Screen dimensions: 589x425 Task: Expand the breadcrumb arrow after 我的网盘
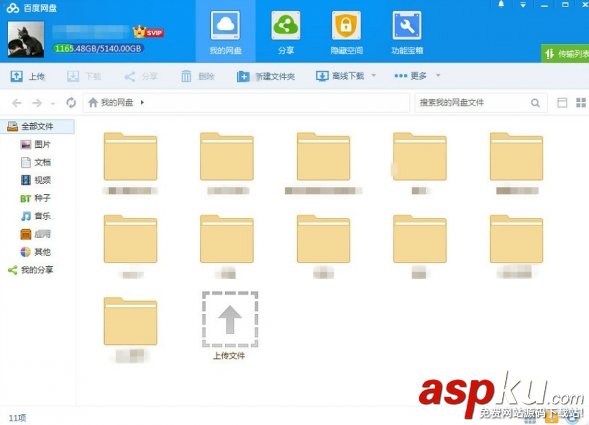click(142, 102)
